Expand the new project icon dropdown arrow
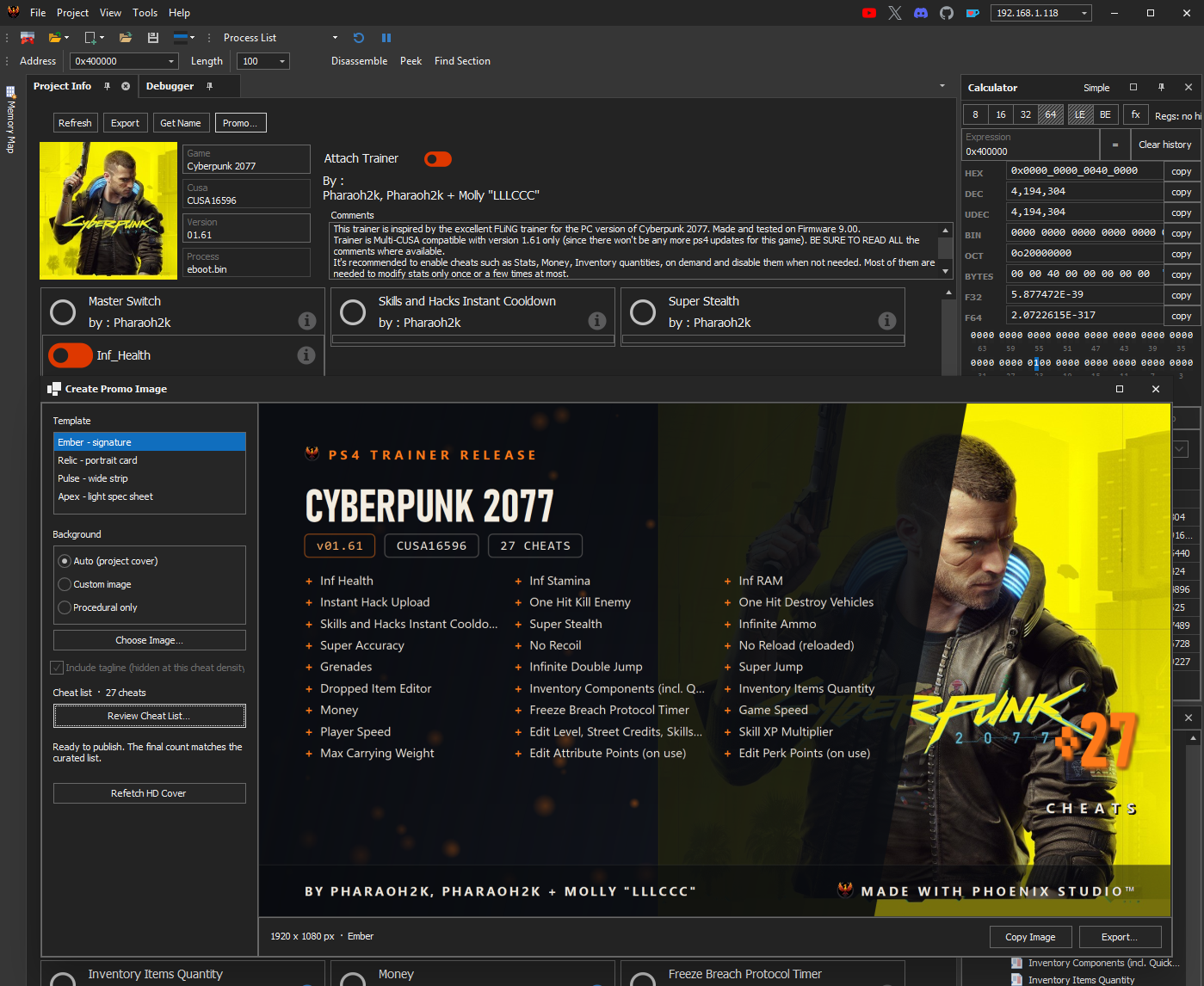Image resolution: width=1204 pixels, height=986 pixels. pos(102,38)
